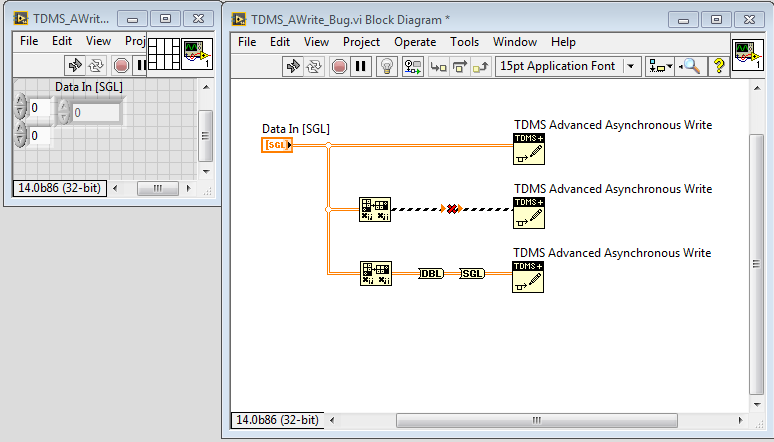Select middle TDMS Asynchronous Write node
This screenshot has height=442, width=774.
[529, 213]
